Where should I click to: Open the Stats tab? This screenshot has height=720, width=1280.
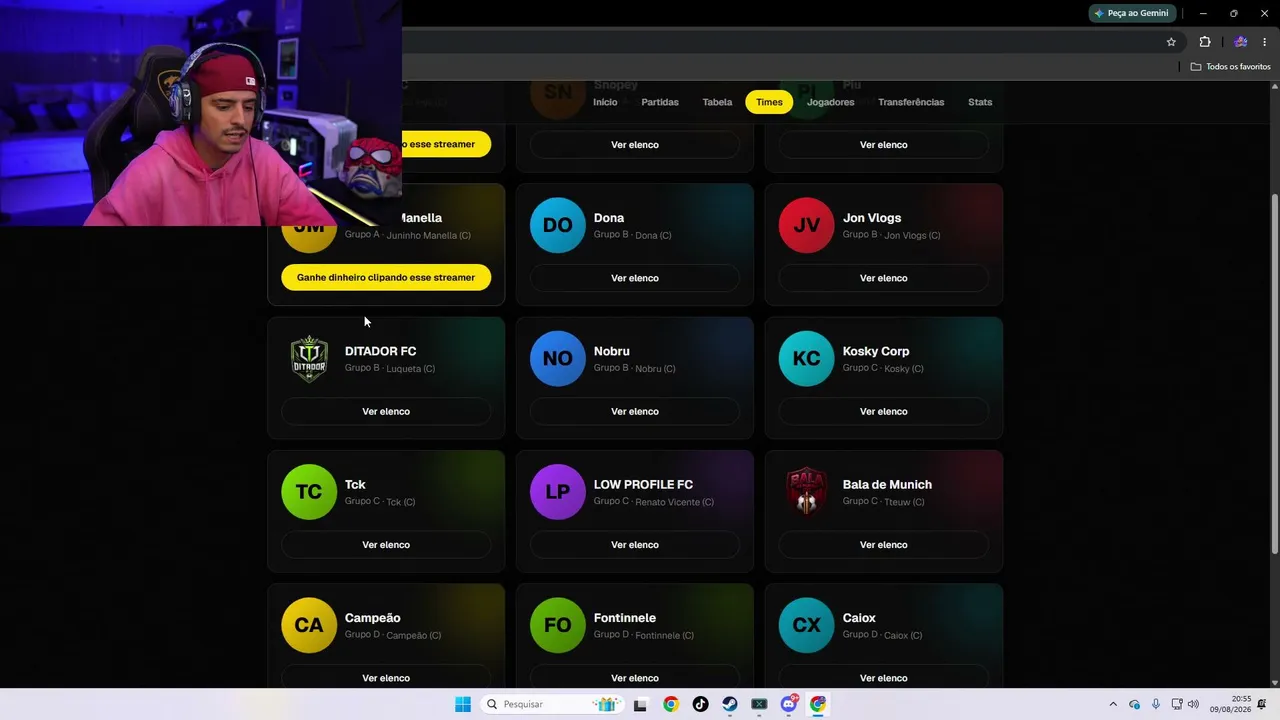980,102
